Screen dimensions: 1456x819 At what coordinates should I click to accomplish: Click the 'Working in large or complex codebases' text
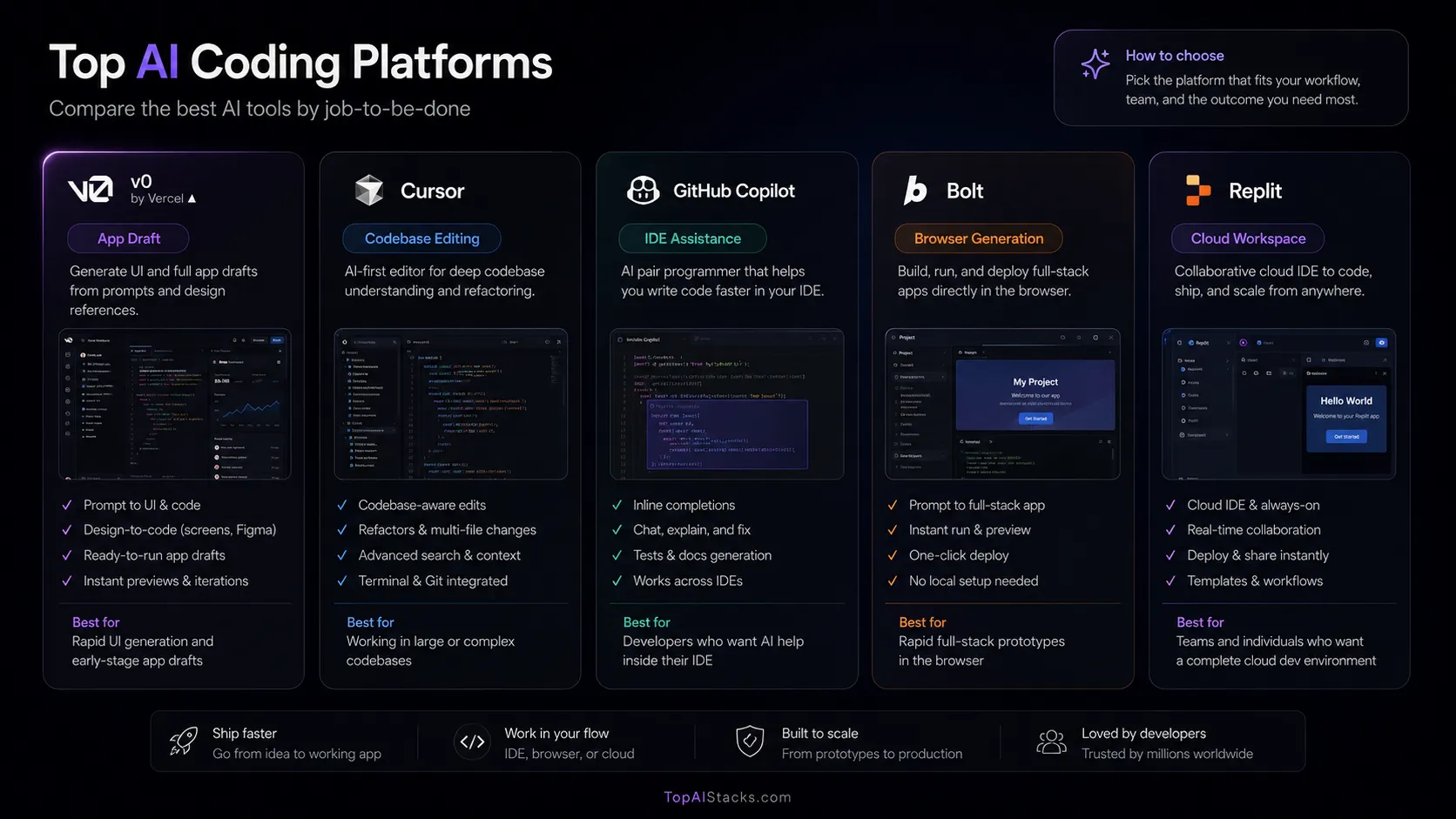click(x=430, y=651)
